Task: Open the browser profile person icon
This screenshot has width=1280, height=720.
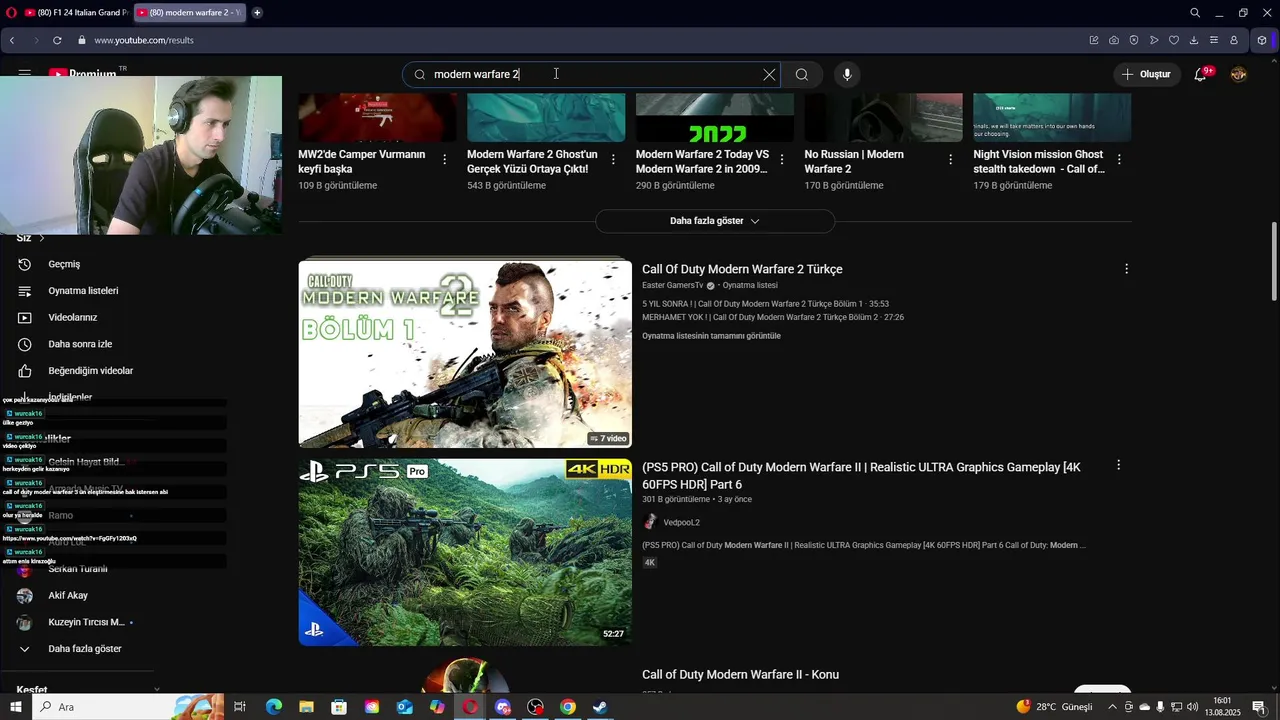Action: [1234, 40]
